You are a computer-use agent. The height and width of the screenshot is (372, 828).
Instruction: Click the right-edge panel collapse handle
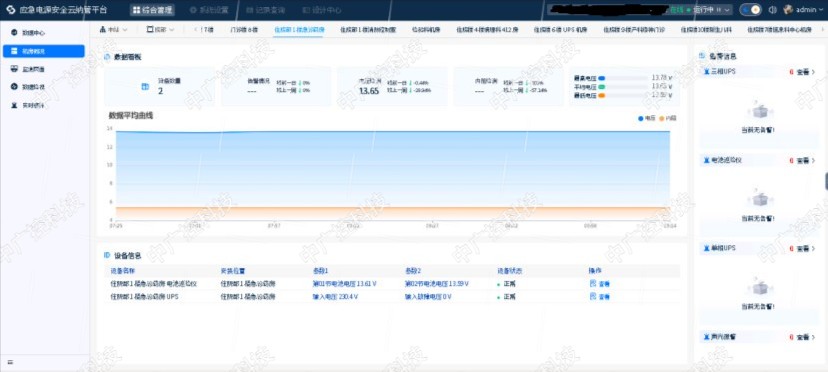(826, 180)
